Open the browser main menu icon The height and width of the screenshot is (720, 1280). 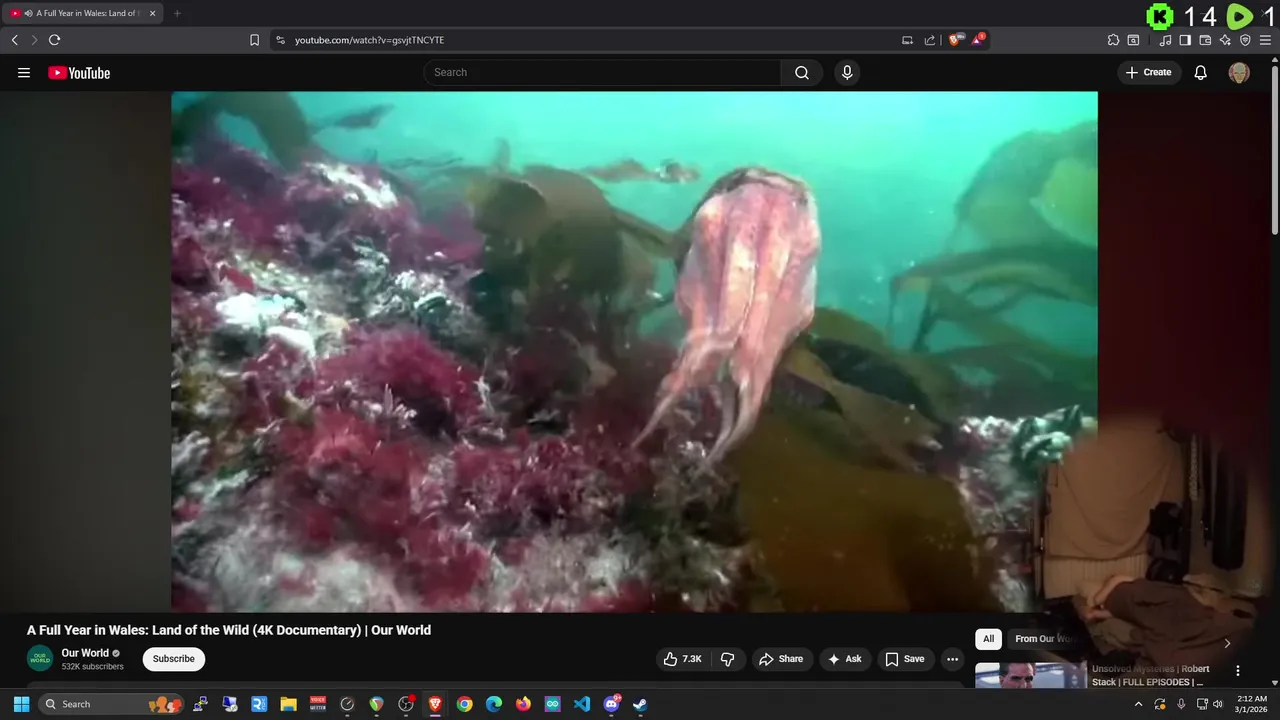point(1265,40)
